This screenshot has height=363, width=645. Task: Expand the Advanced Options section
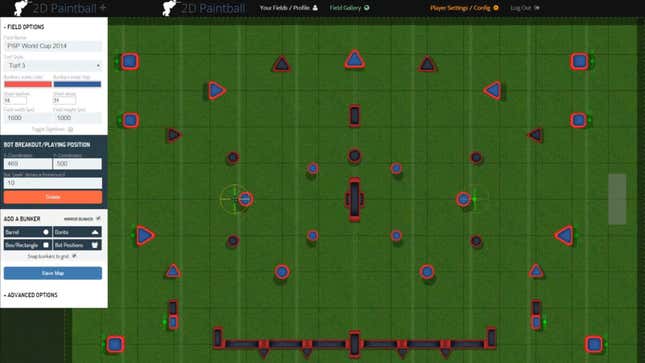[30, 295]
